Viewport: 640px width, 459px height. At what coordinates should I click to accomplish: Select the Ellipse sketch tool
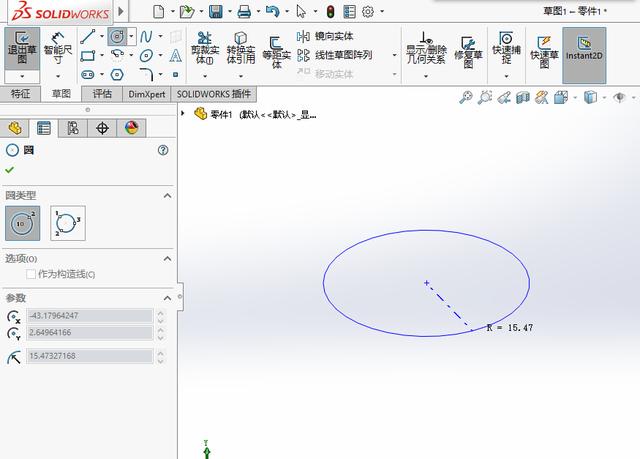pyautogui.click(x=146, y=55)
